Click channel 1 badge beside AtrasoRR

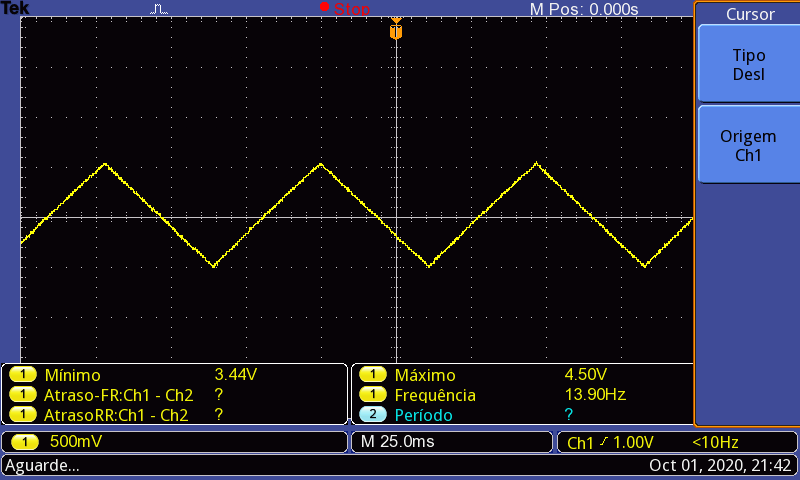[22, 414]
